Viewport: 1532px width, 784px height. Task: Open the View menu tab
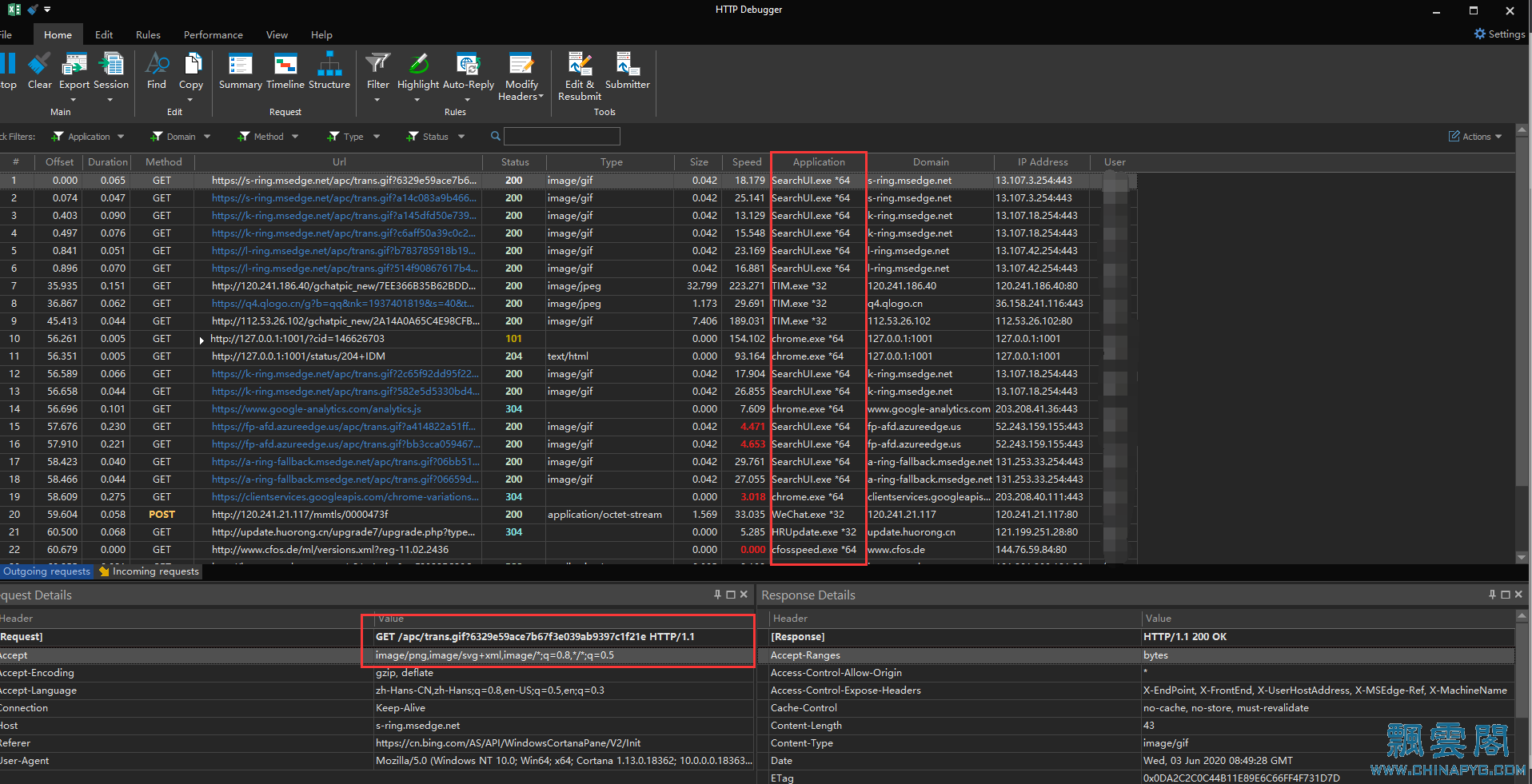point(277,34)
